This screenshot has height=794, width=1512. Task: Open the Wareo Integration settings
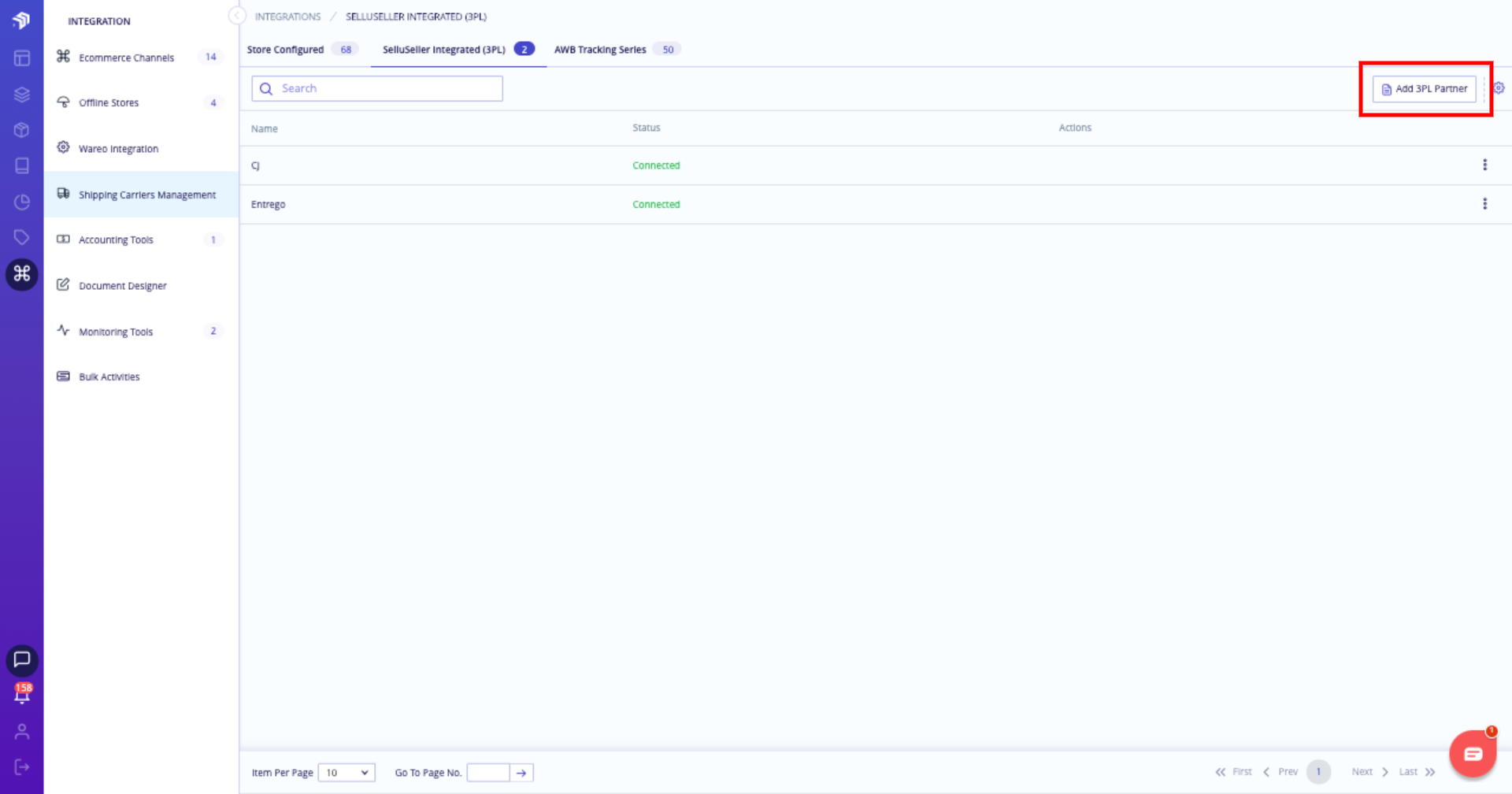(118, 148)
